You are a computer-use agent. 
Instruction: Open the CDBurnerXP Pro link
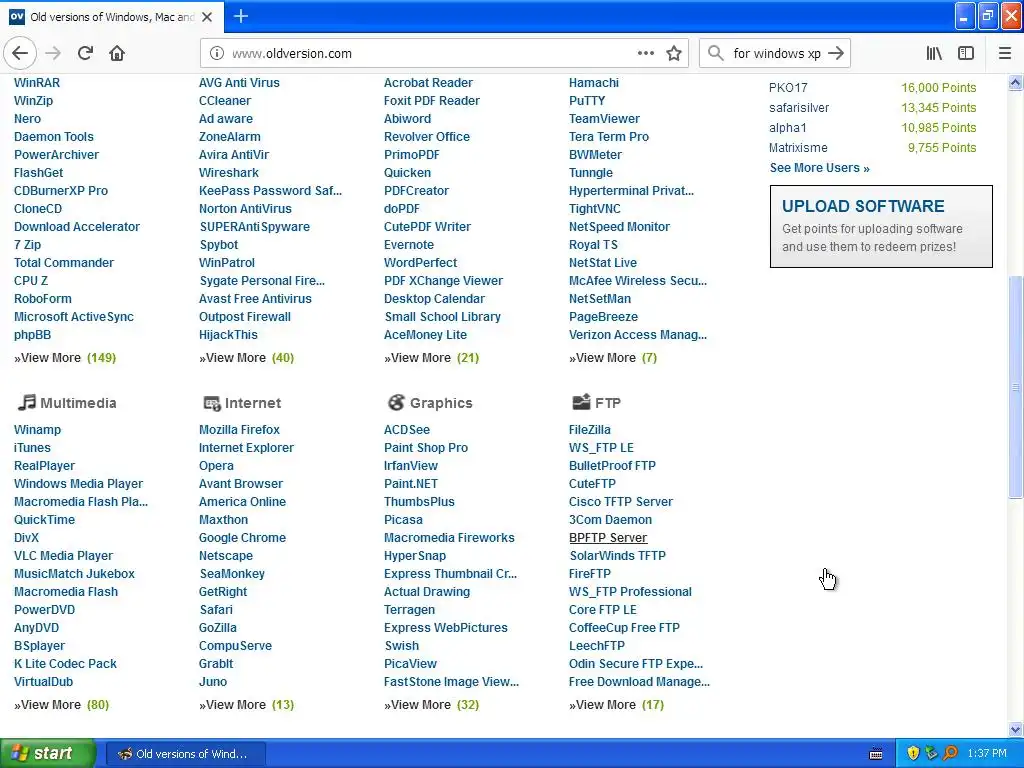(x=61, y=191)
